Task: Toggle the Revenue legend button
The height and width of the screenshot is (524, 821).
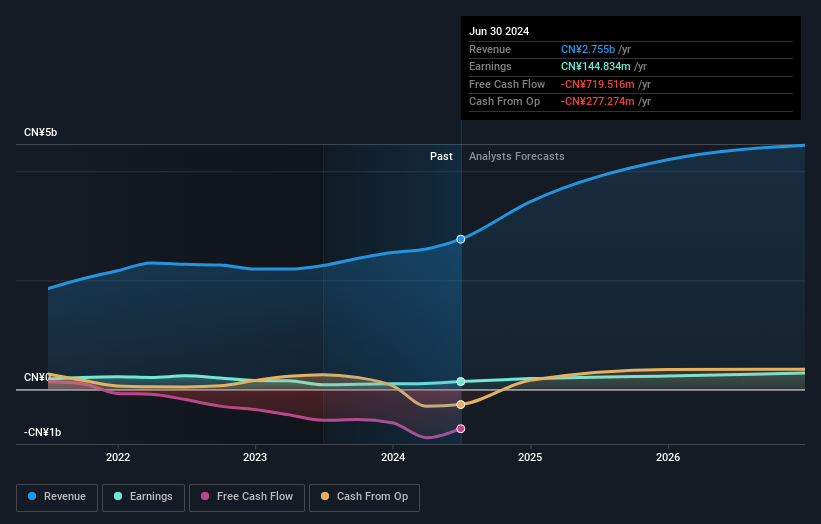Action: click(x=57, y=497)
